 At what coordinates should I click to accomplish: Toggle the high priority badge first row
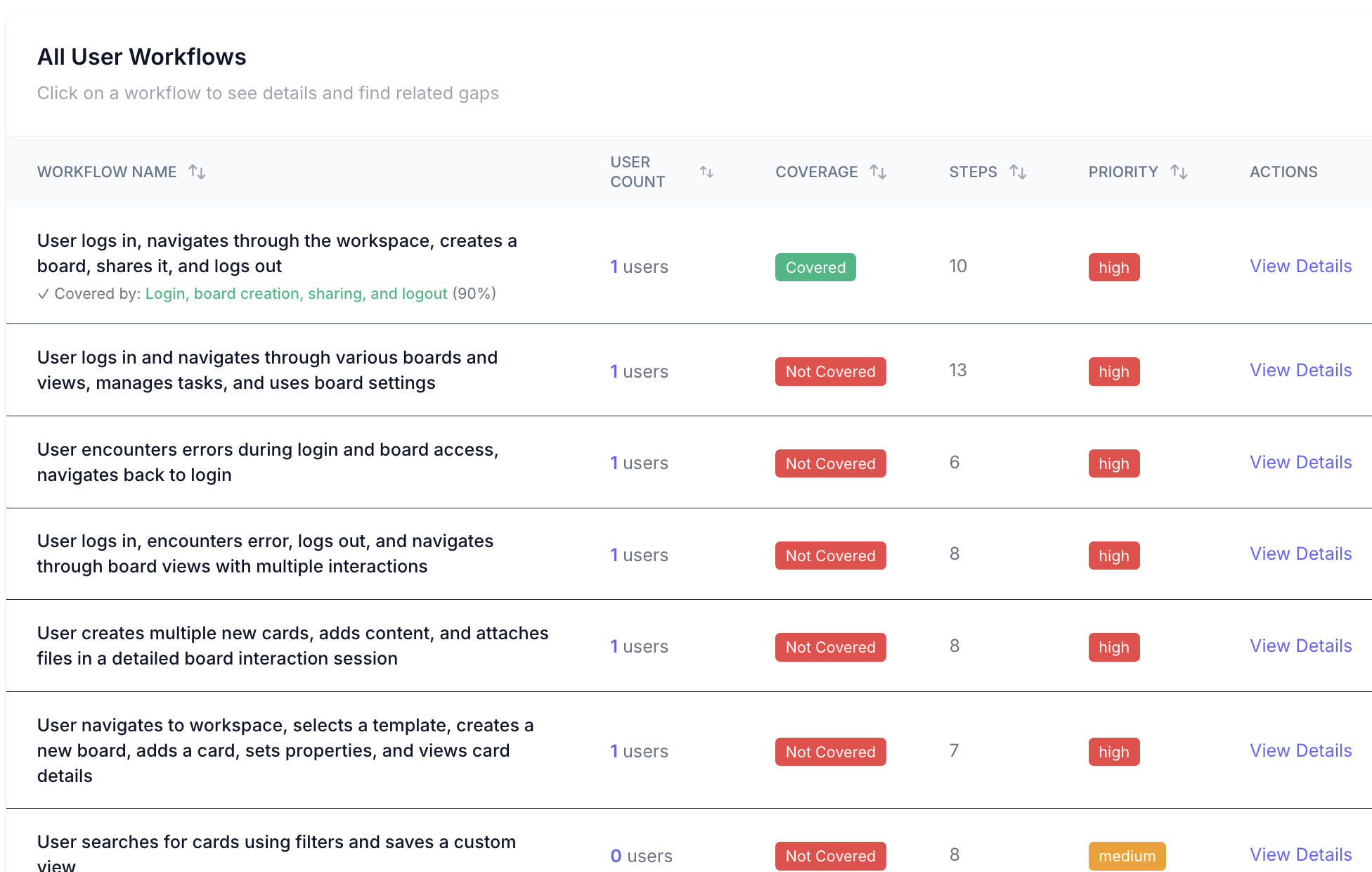(x=1113, y=267)
